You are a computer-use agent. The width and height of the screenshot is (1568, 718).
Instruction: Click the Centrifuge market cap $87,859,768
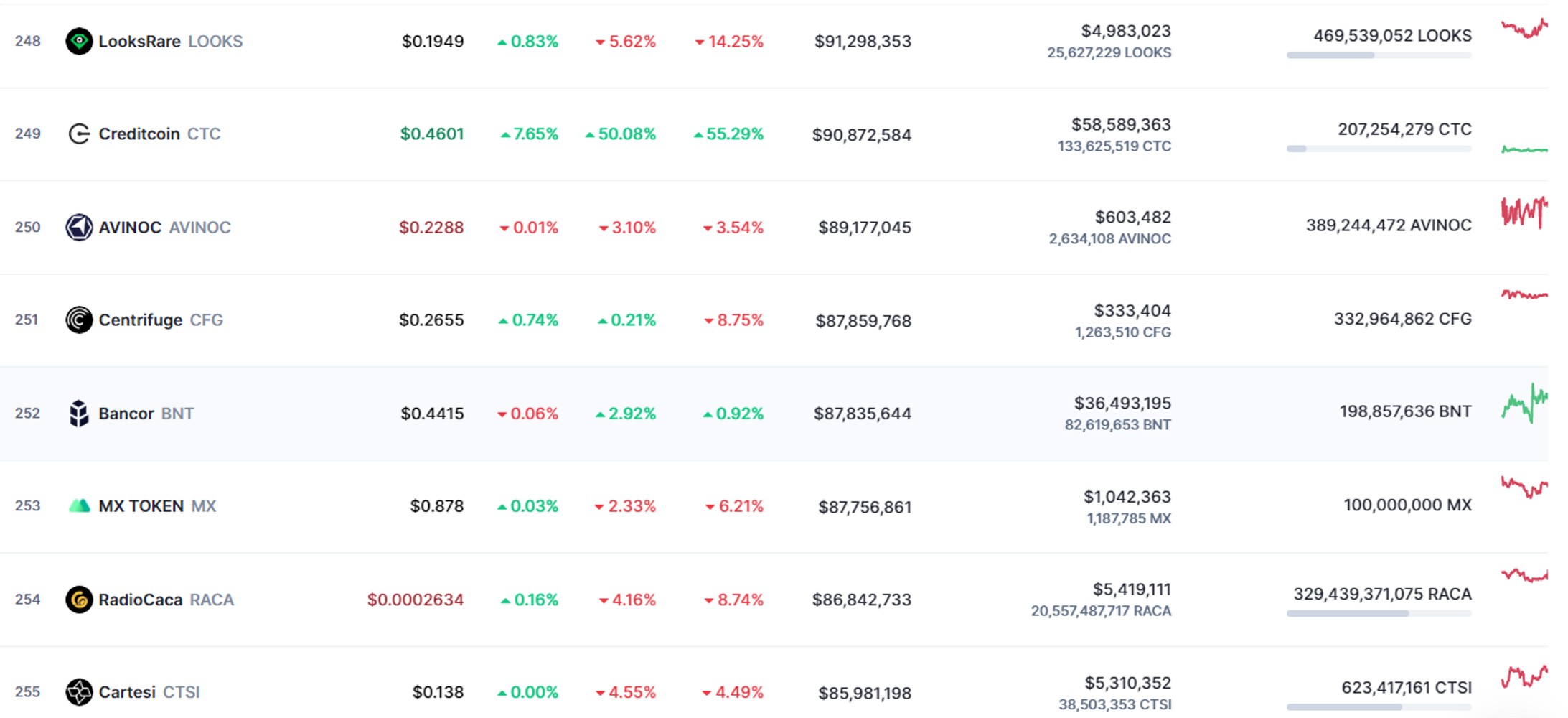click(863, 320)
